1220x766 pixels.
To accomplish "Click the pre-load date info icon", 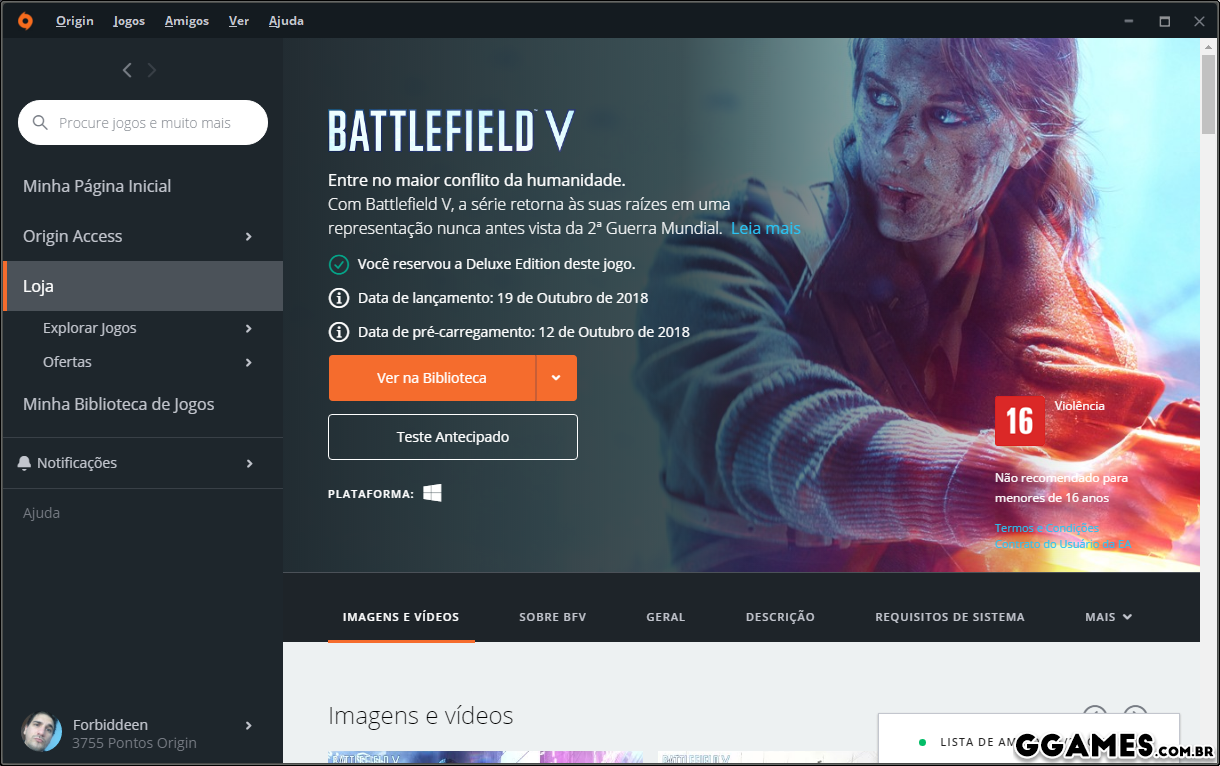I will coord(339,332).
